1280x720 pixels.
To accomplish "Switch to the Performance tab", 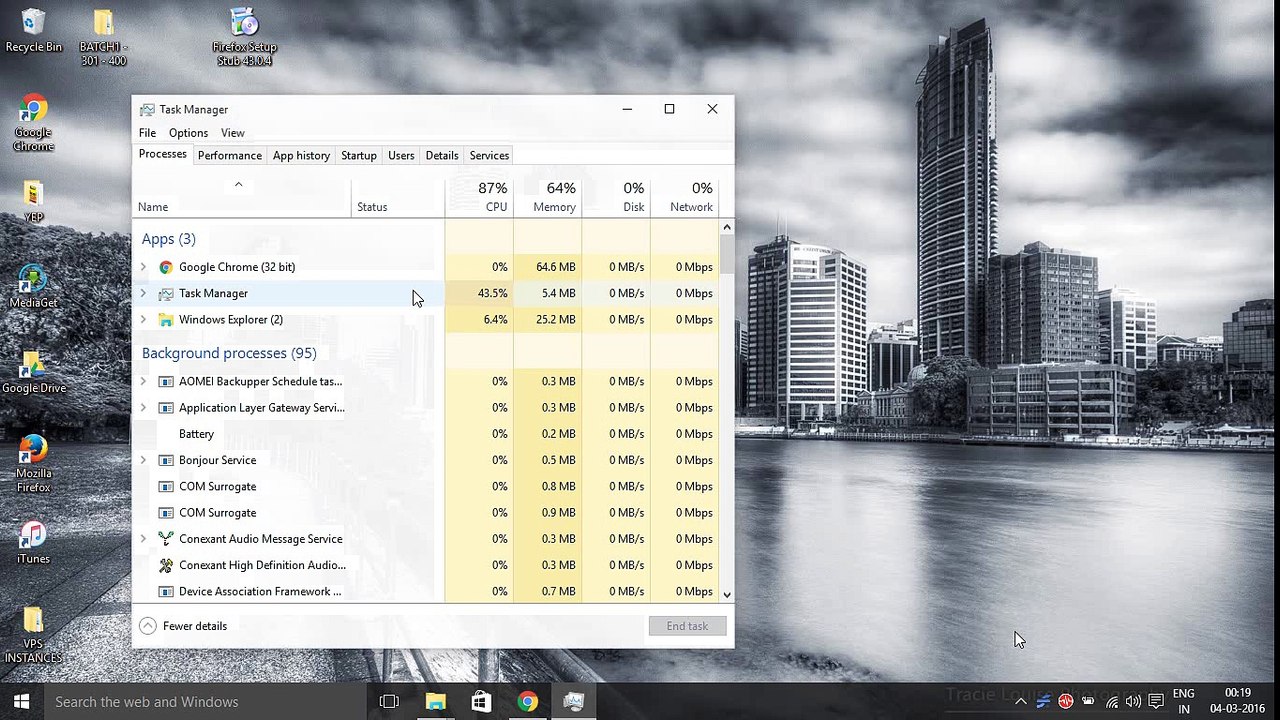I will 230,155.
